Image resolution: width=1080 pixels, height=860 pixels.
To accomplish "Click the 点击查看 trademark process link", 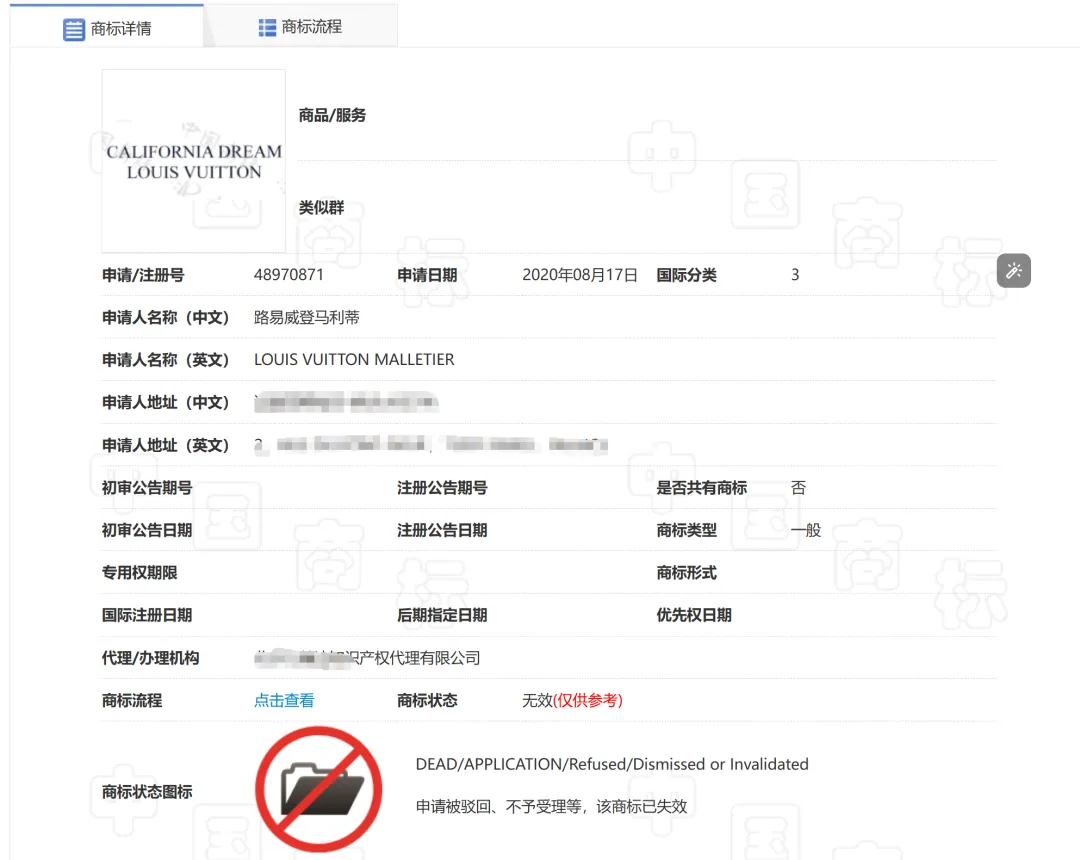I will point(284,700).
